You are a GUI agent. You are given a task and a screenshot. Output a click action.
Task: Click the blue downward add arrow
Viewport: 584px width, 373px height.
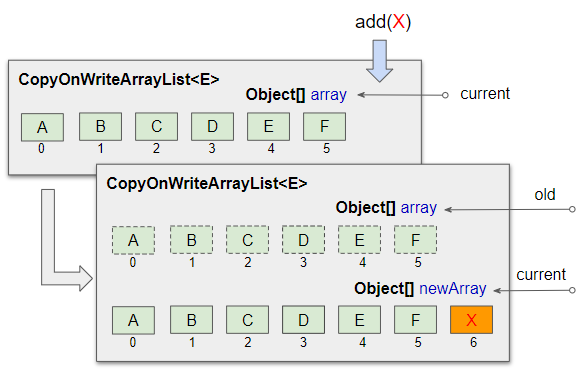click(x=379, y=61)
